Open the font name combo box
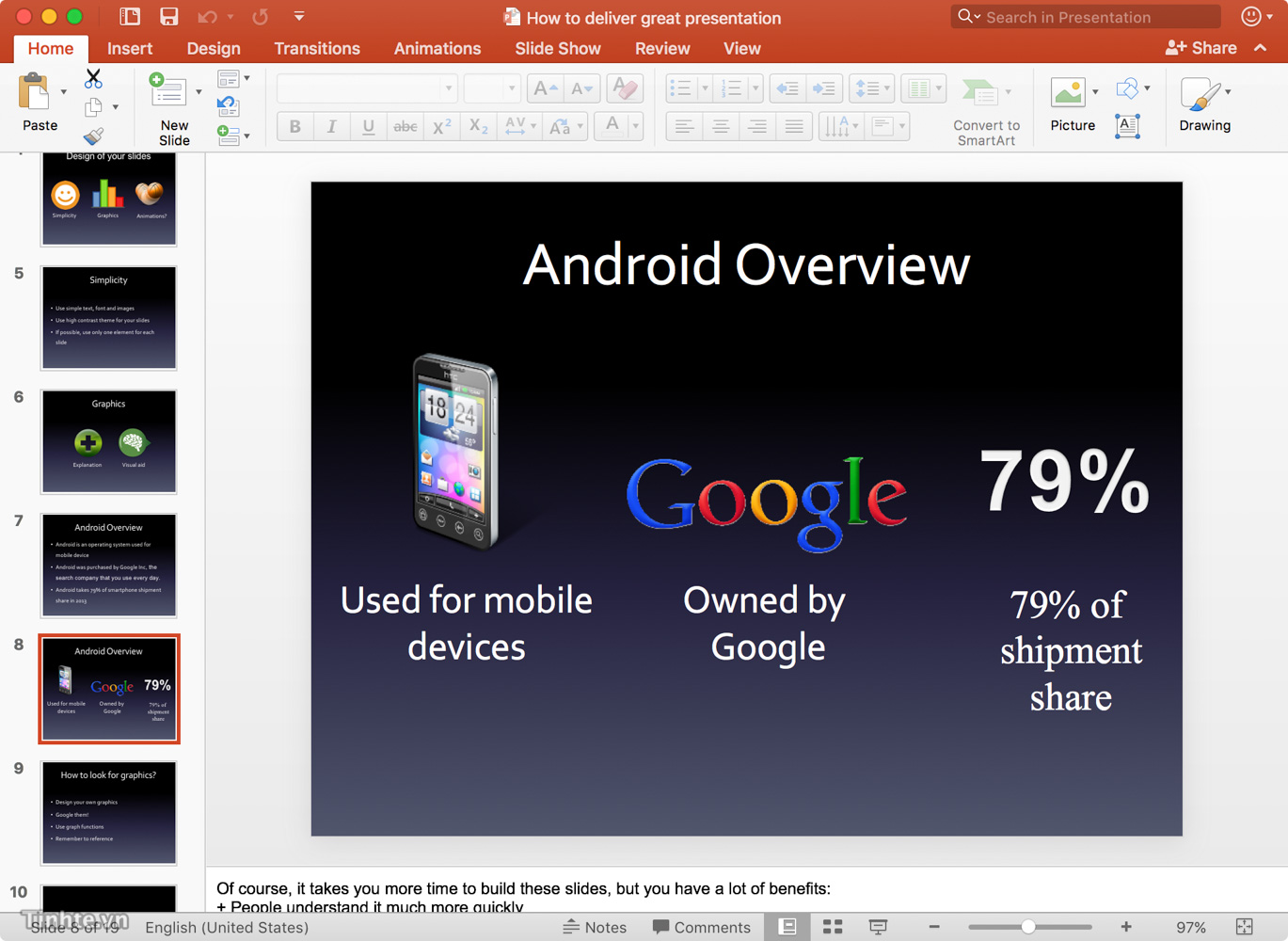The height and width of the screenshot is (941, 1288). pyautogui.click(x=367, y=89)
